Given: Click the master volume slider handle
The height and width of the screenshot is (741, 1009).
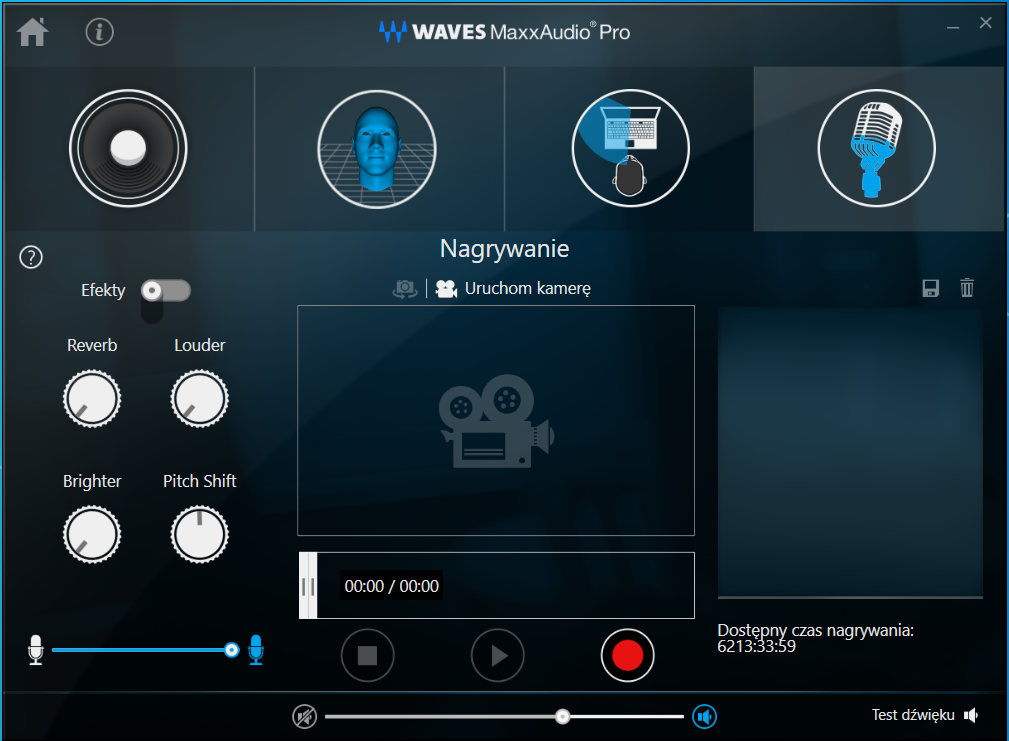Looking at the screenshot, I should [563, 716].
